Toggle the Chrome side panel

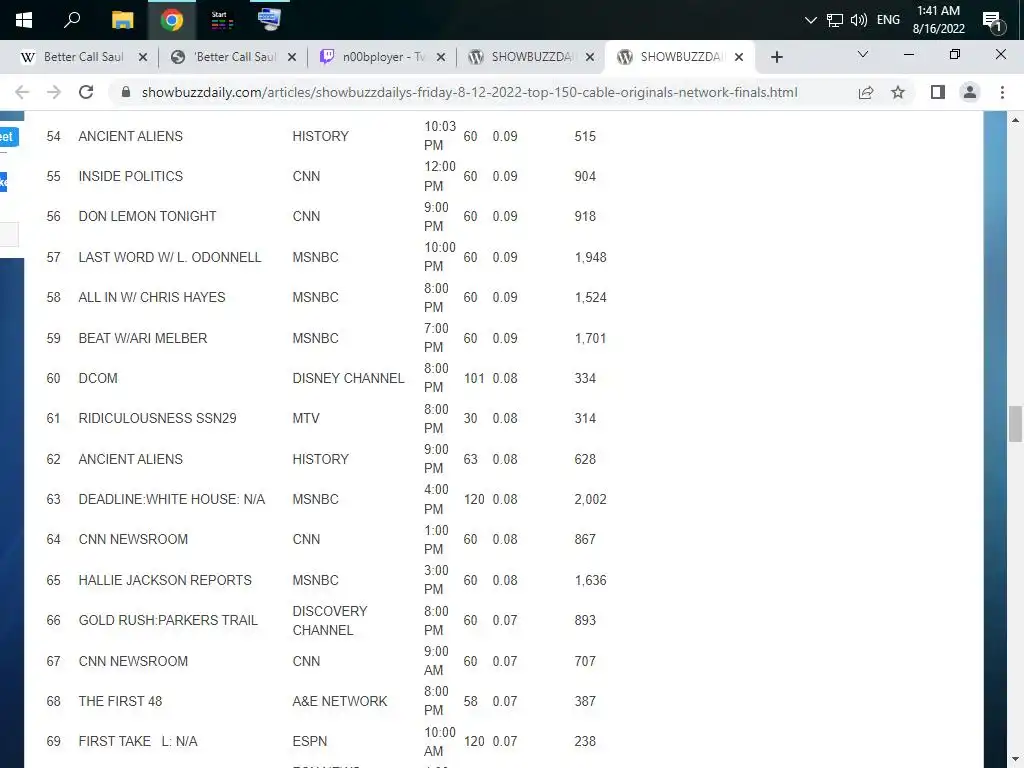[938, 92]
